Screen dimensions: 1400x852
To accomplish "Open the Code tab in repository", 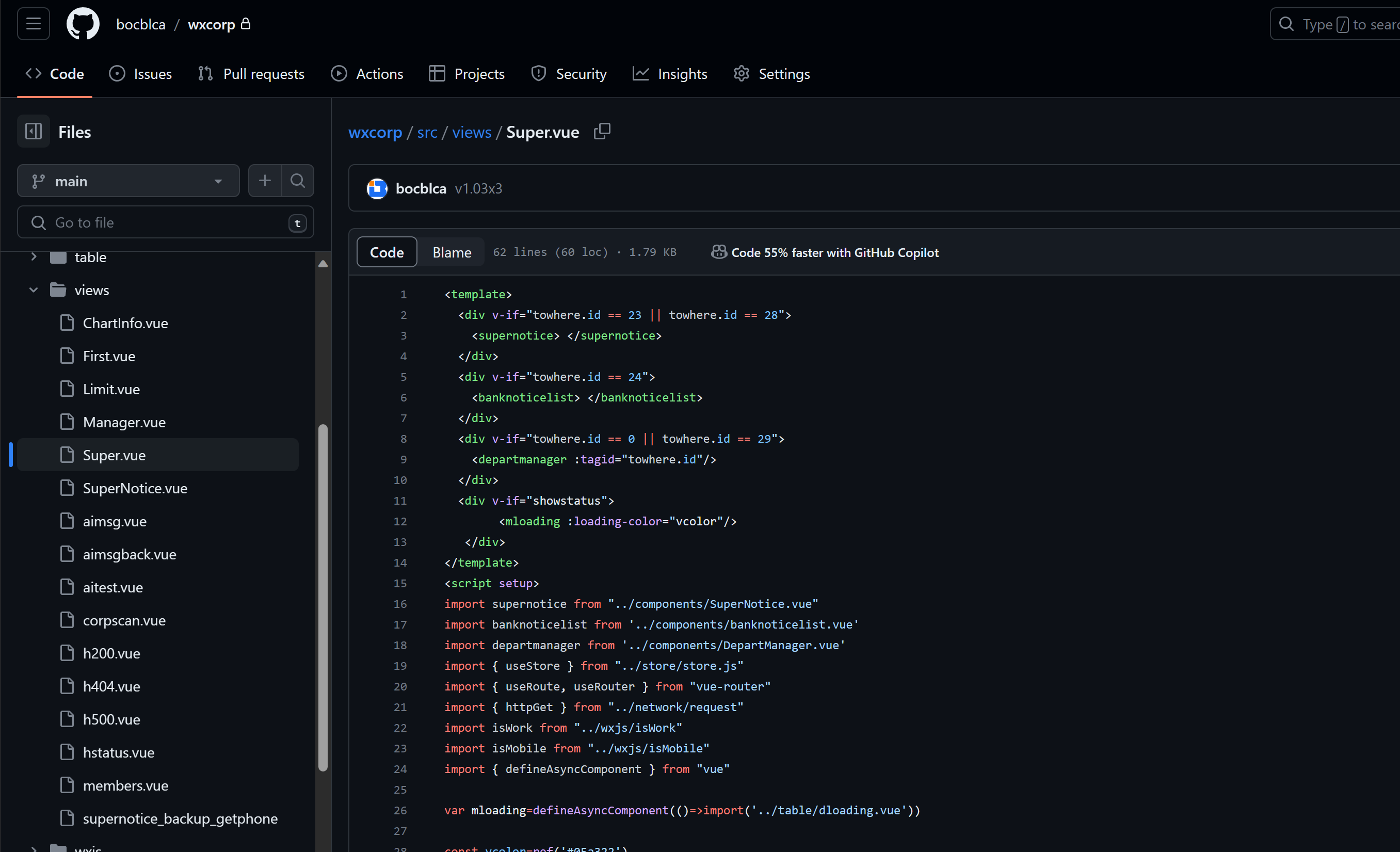I will pos(54,73).
